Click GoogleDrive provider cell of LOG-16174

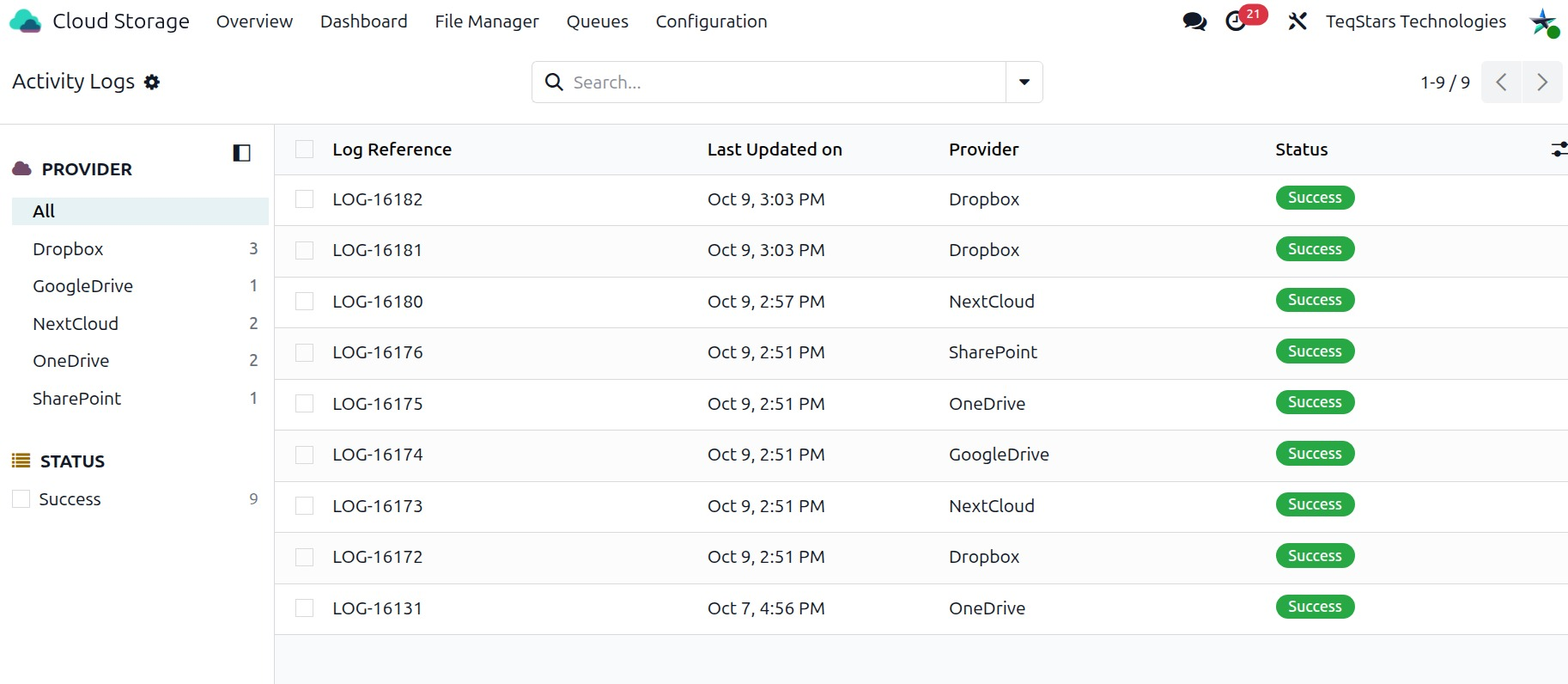[999, 455]
